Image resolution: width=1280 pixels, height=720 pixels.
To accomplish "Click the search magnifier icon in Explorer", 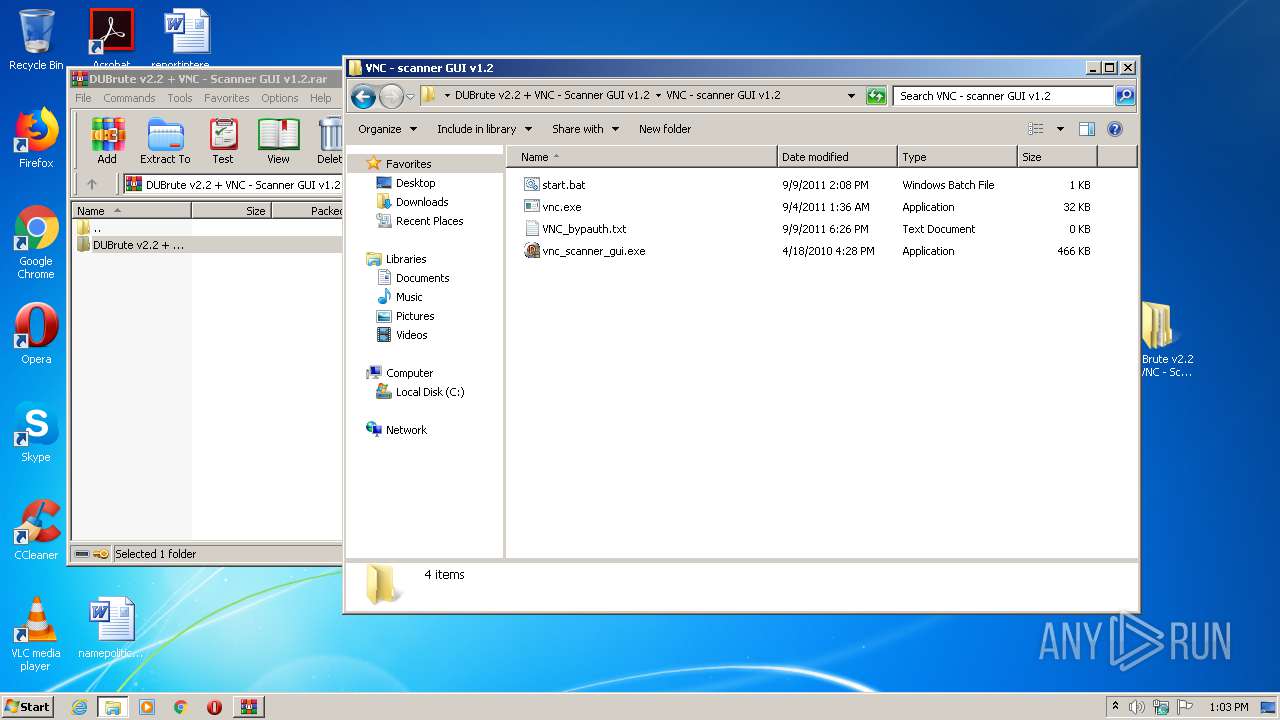I will 1124,96.
